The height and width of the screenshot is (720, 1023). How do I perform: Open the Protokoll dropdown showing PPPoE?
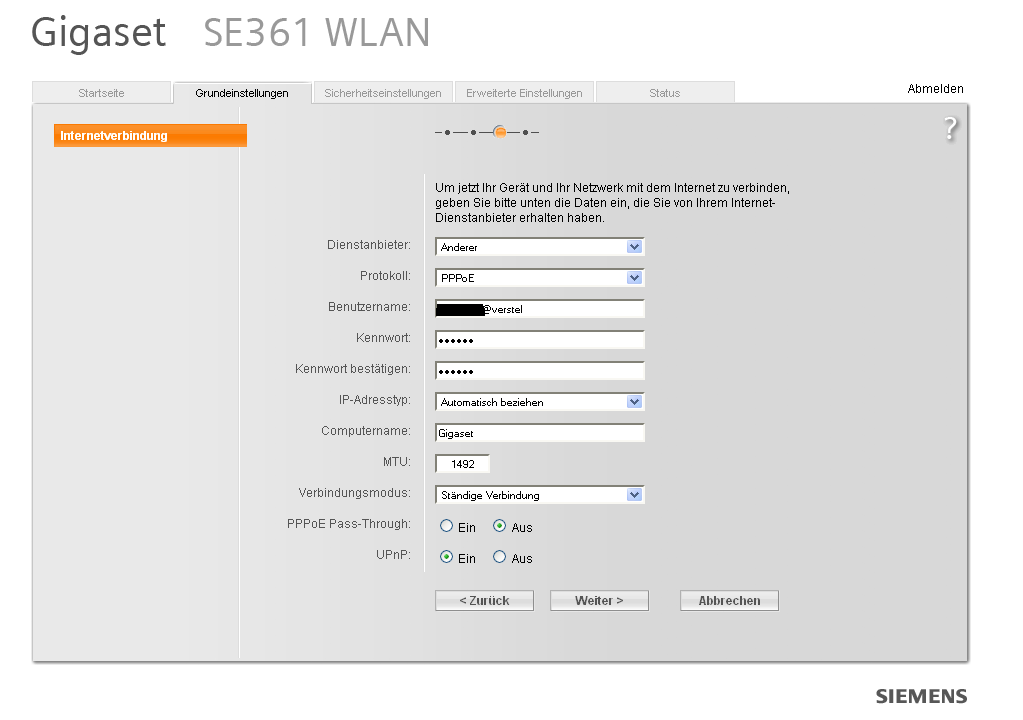click(540, 278)
